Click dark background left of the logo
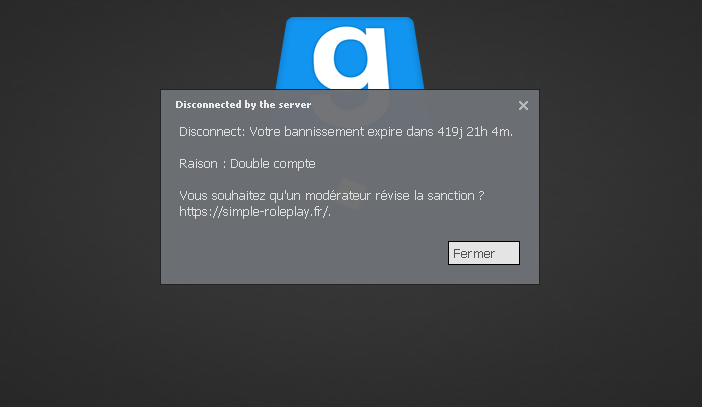Image resolution: width=702 pixels, height=407 pixels. [134, 45]
